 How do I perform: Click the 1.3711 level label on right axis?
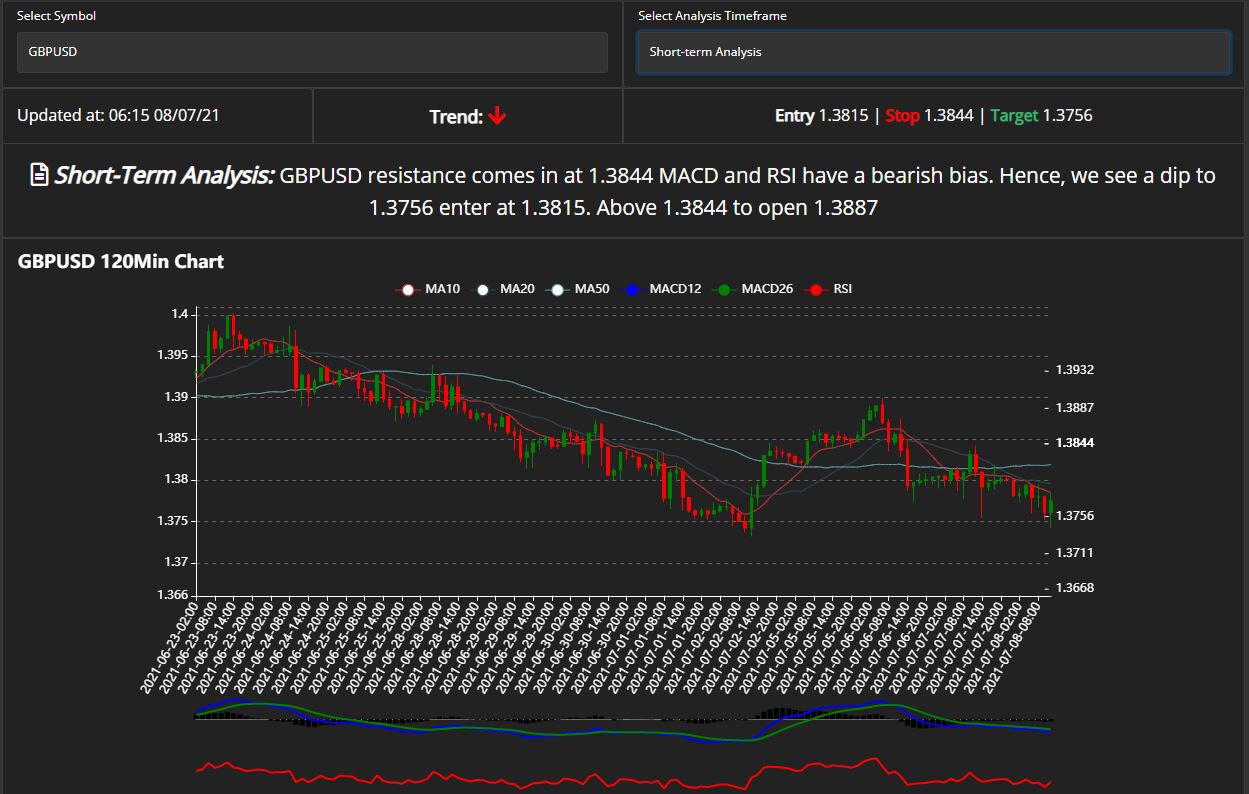coord(1076,552)
